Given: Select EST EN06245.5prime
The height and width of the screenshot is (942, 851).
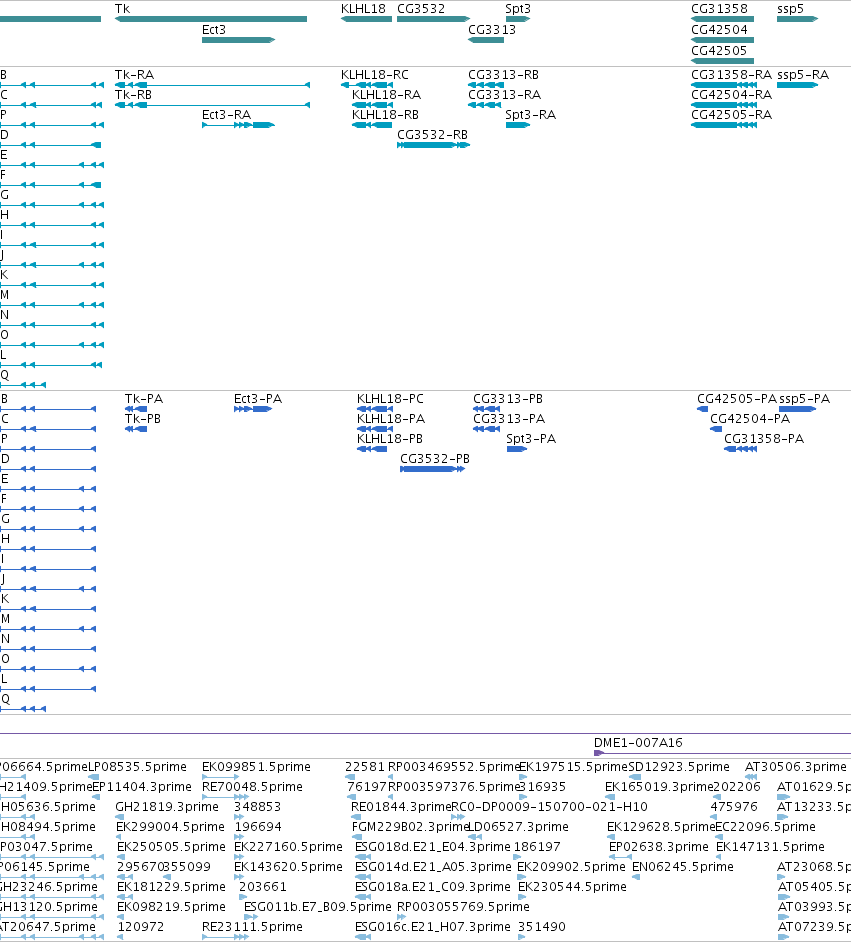Looking at the screenshot, I should [635, 877].
